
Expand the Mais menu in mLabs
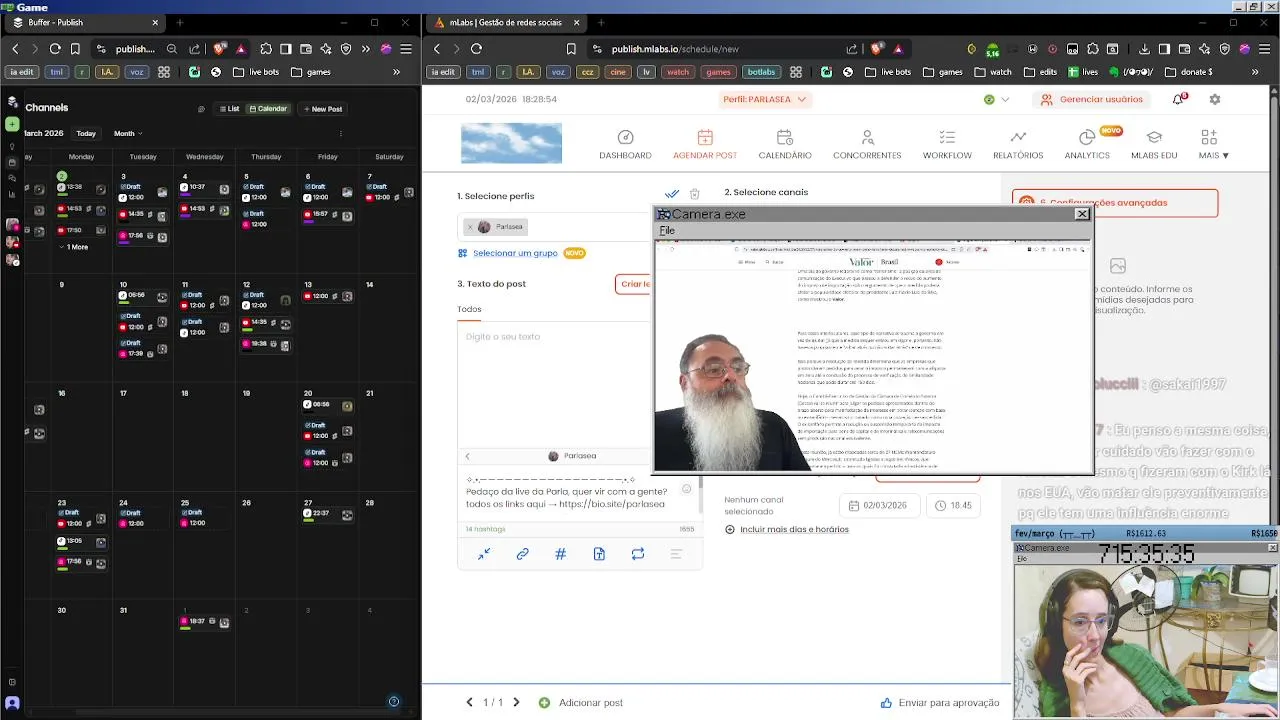pyautogui.click(x=1213, y=145)
